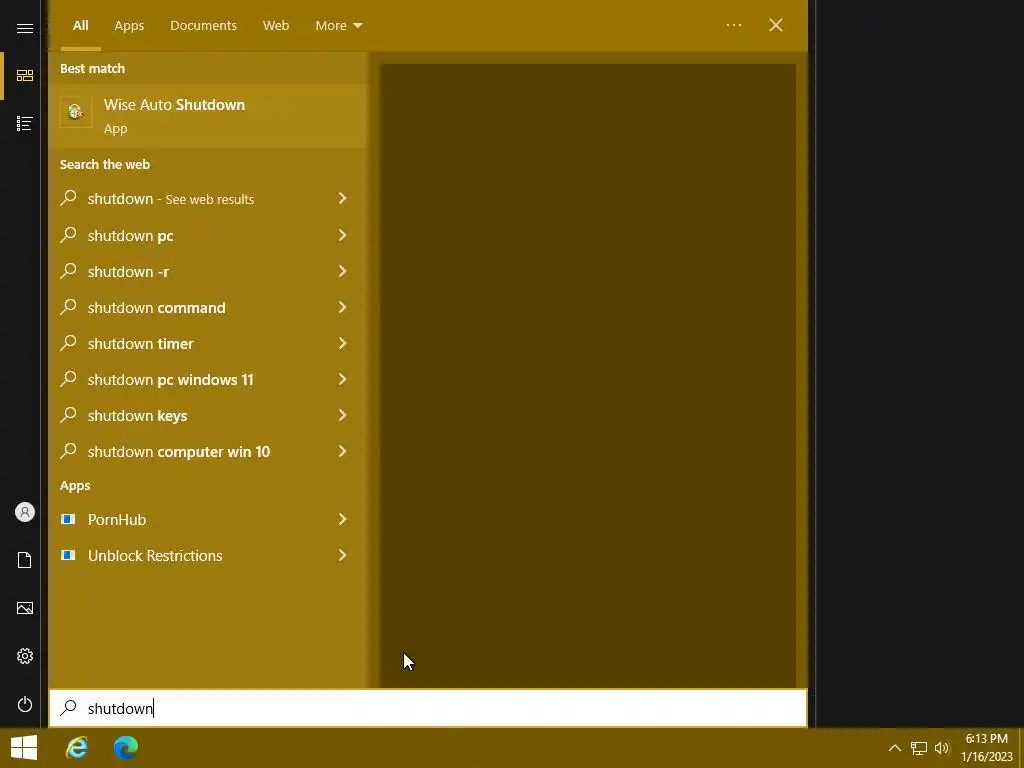
Task: Open the Wise Auto Shutdown best match
Action: coord(208,116)
